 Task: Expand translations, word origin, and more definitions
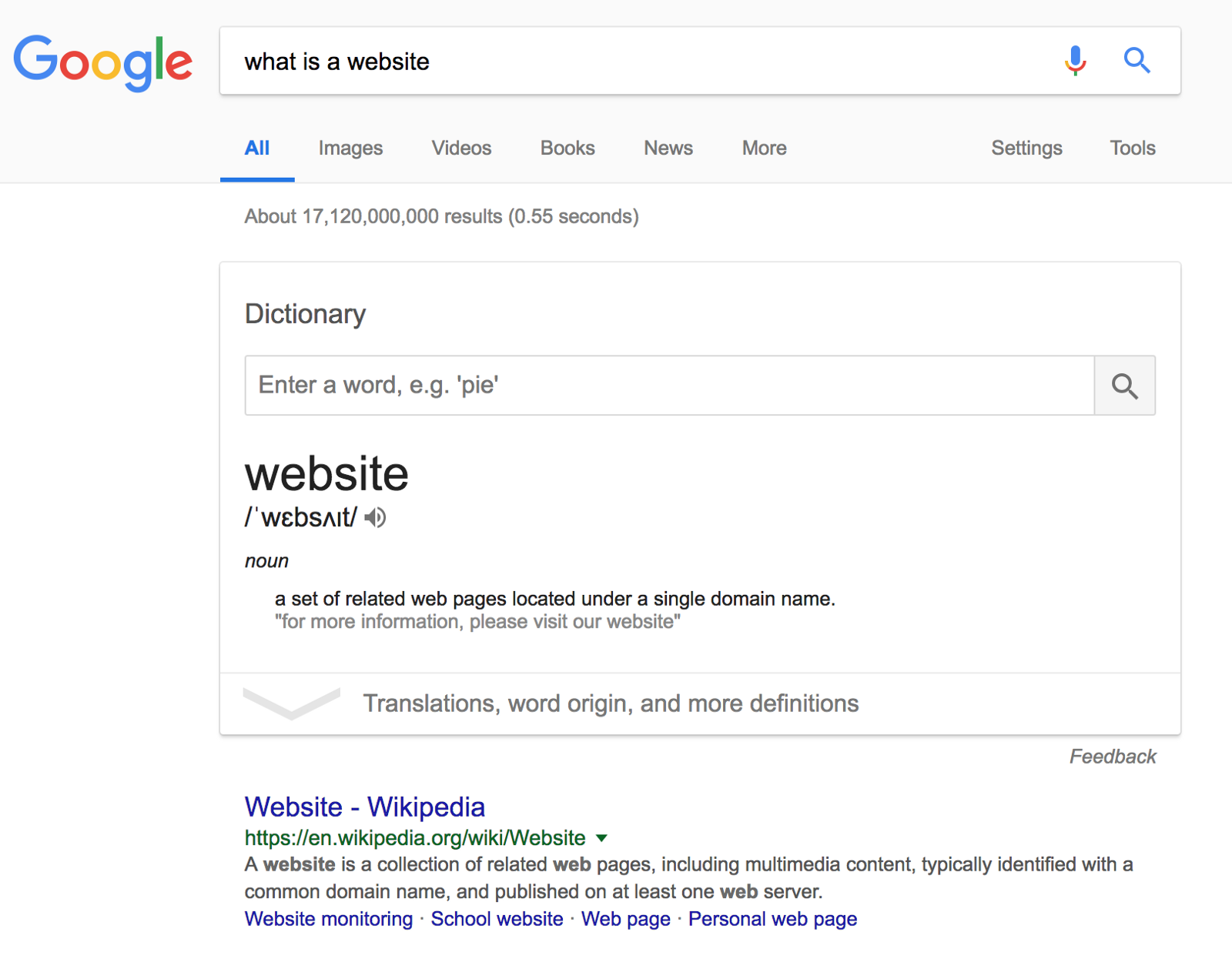coord(610,703)
